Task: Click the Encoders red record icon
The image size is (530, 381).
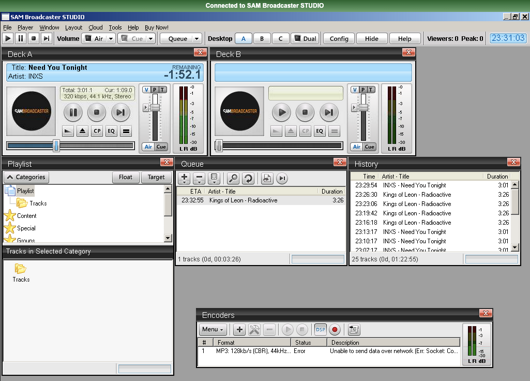Action: (335, 329)
